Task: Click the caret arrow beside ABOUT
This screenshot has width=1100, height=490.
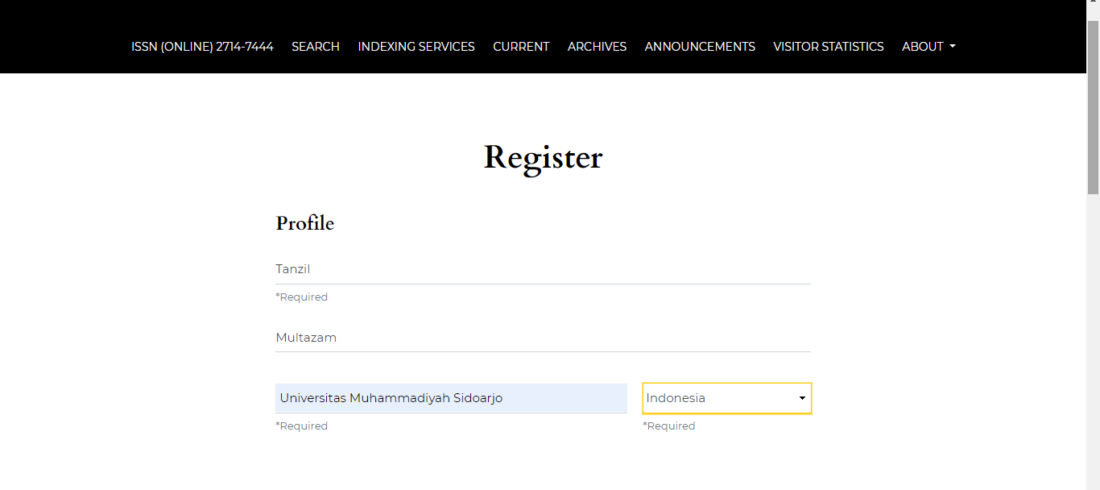Action: point(953,47)
